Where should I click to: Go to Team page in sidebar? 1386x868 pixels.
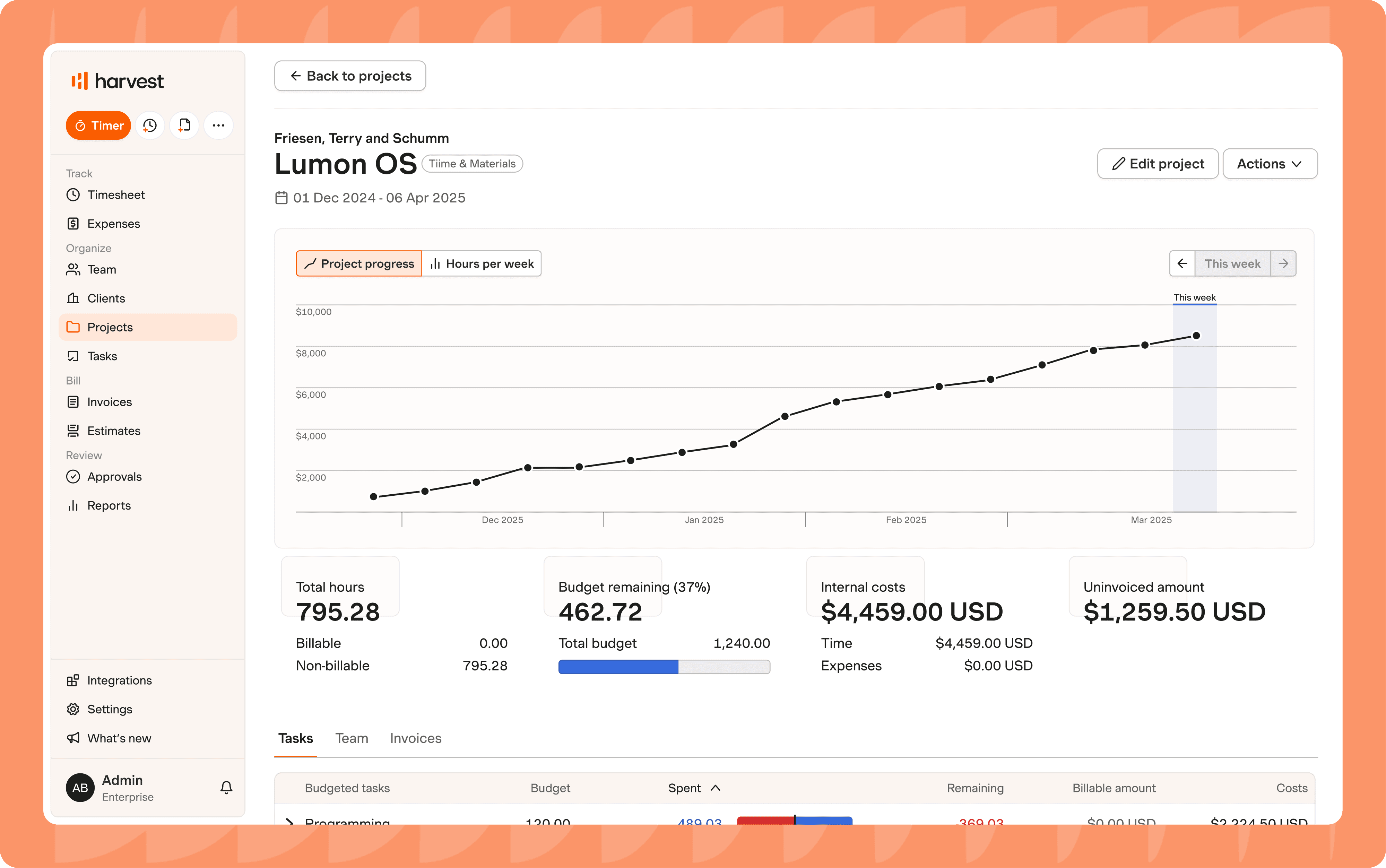coord(148,269)
